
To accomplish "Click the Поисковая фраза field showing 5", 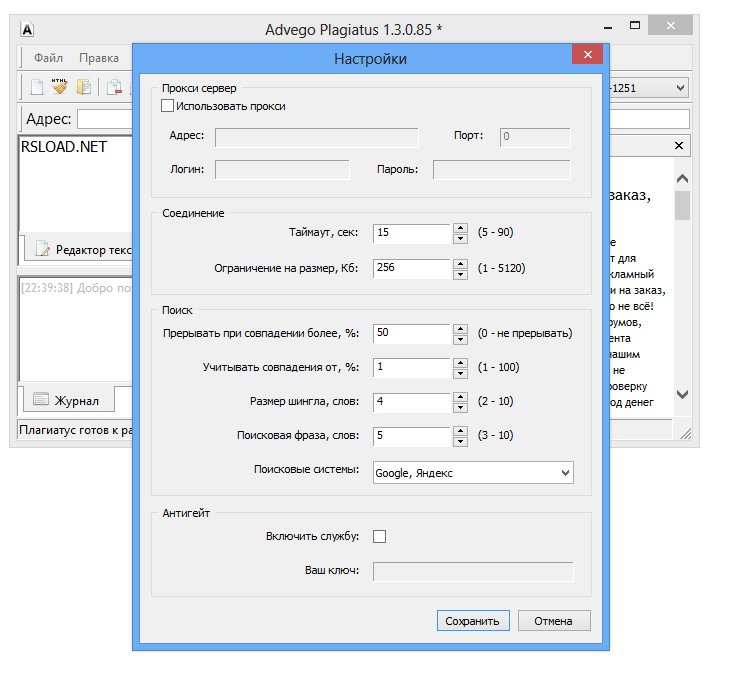I will pos(412,436).
